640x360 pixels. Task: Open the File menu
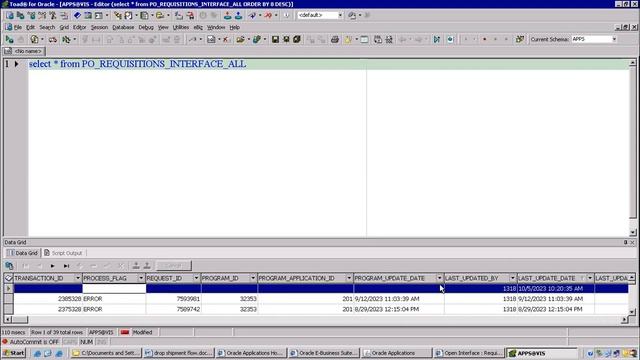pos(18,27)
